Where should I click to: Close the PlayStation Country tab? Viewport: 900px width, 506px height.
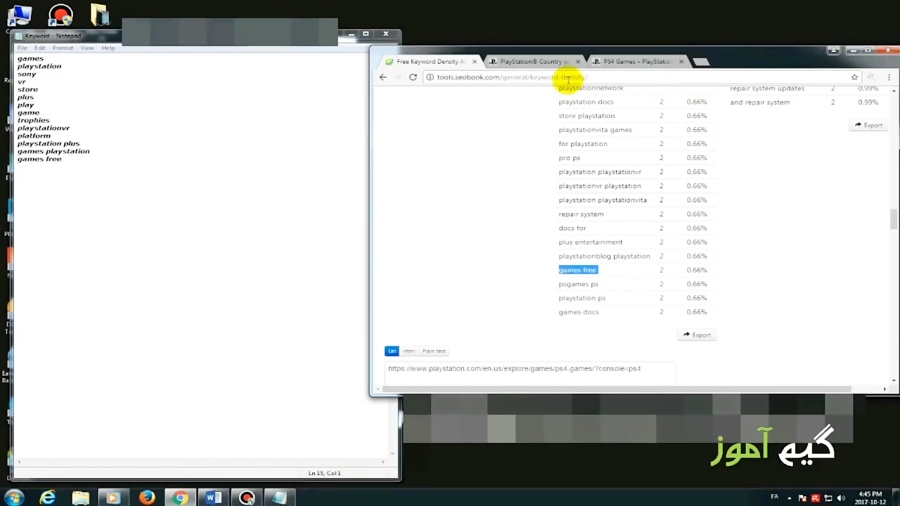[577, 61]
